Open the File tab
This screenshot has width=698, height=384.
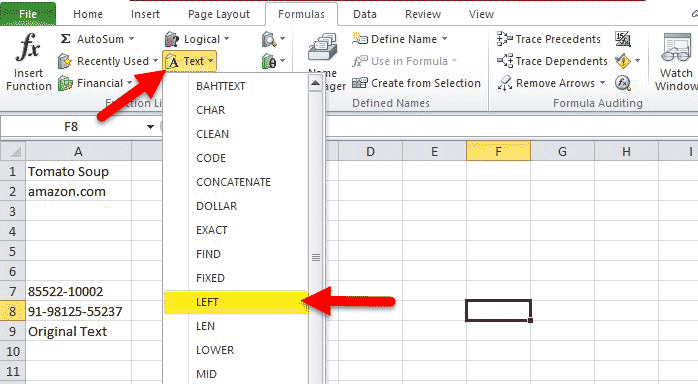pyautogui.click(x=28, y=14)
